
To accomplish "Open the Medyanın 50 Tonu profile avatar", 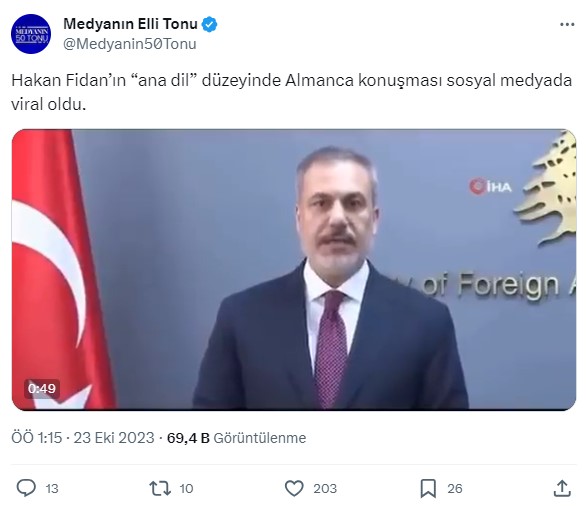I will click(x=31, y=34).
